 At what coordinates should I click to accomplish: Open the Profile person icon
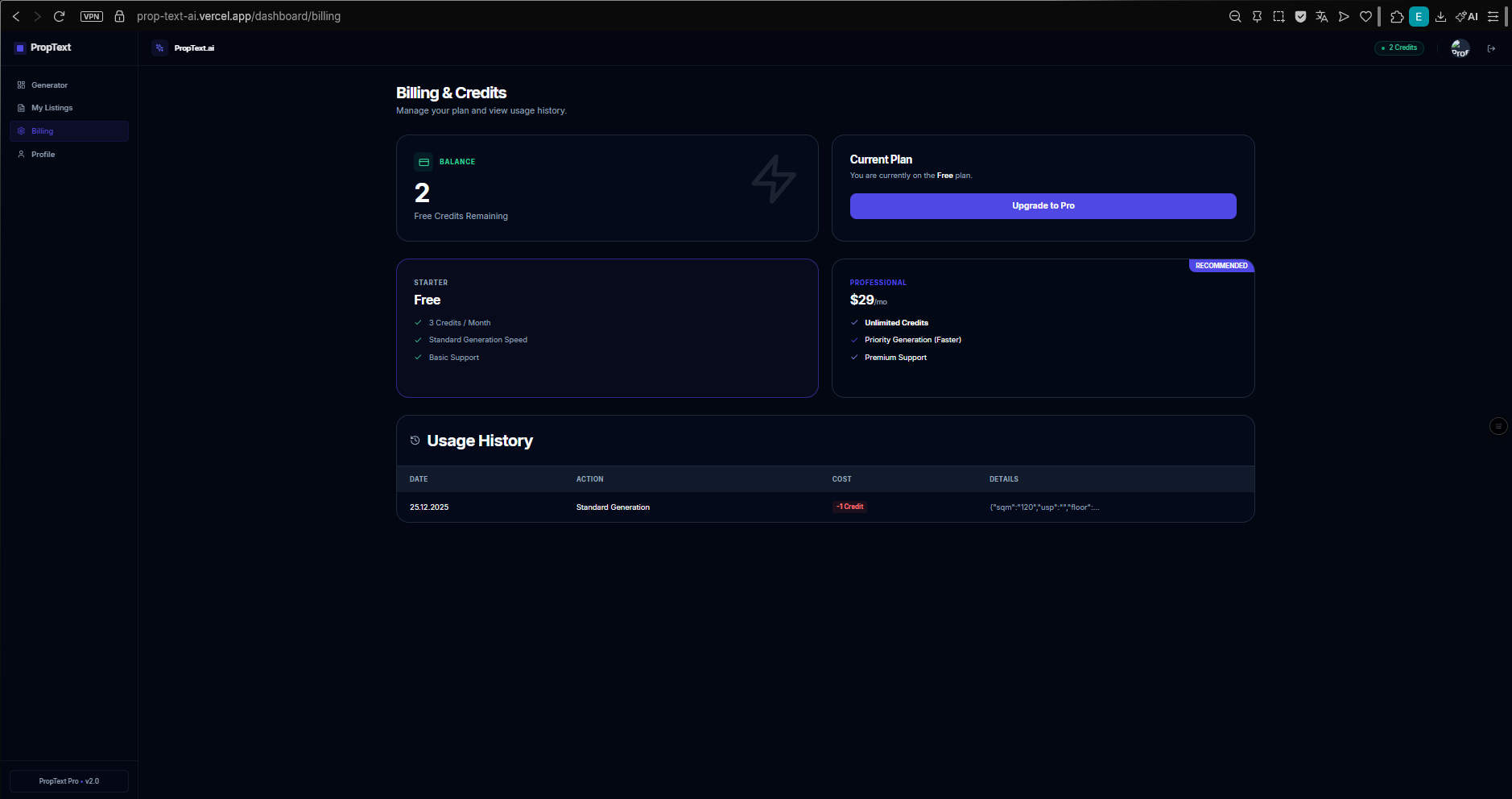22,154
